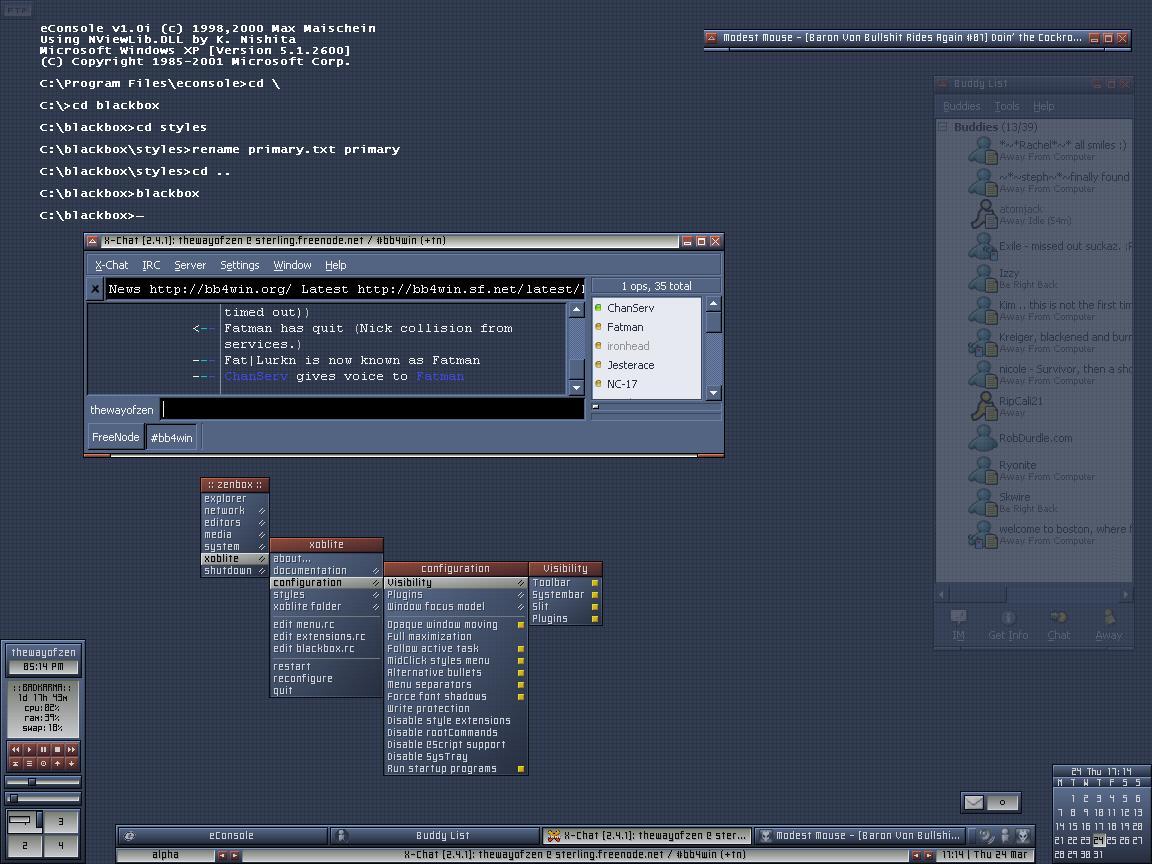
Task: Click the first system tray icon beside Modest Mouse task
Action: pos(986,835)
